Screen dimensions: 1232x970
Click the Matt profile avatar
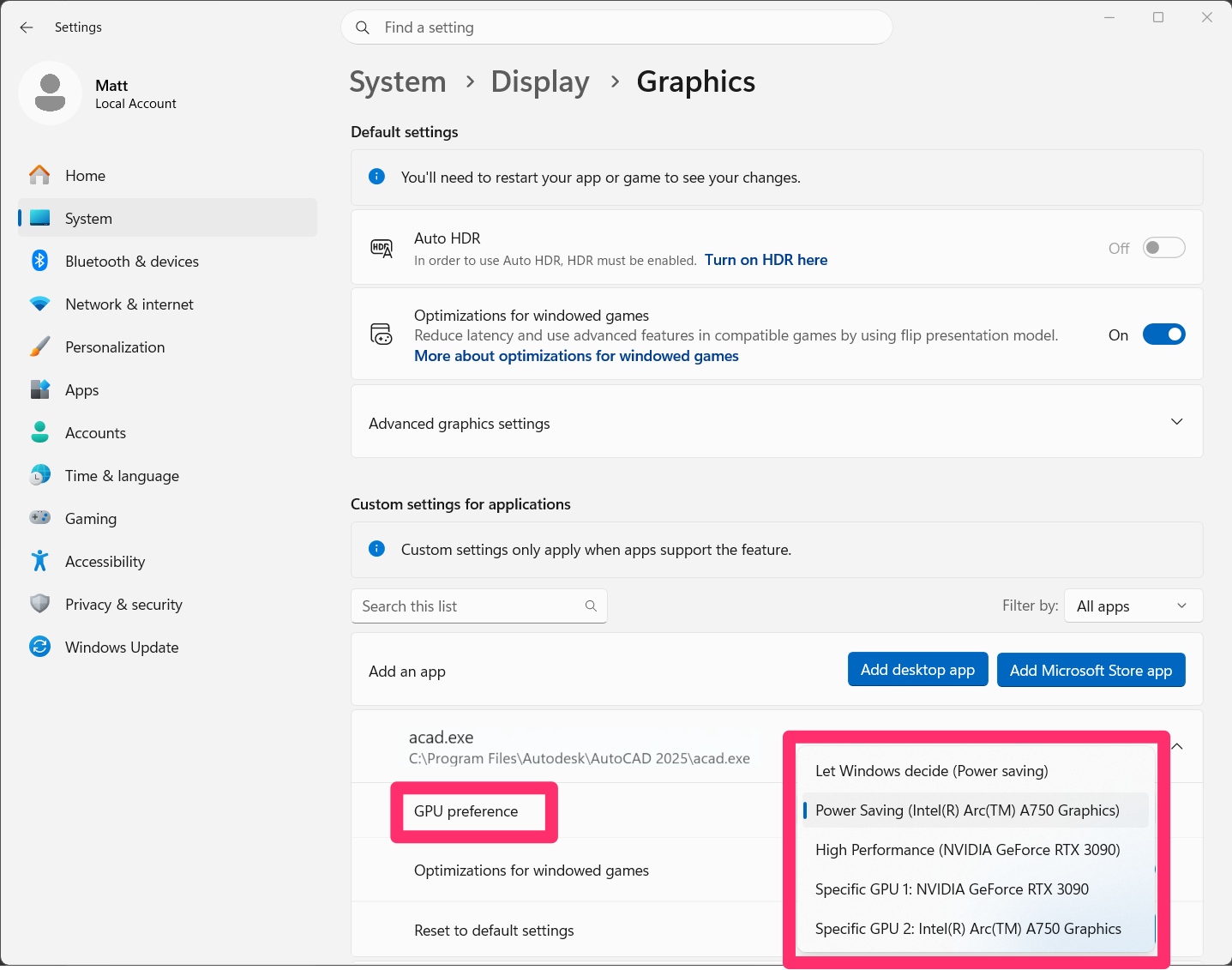51,93
